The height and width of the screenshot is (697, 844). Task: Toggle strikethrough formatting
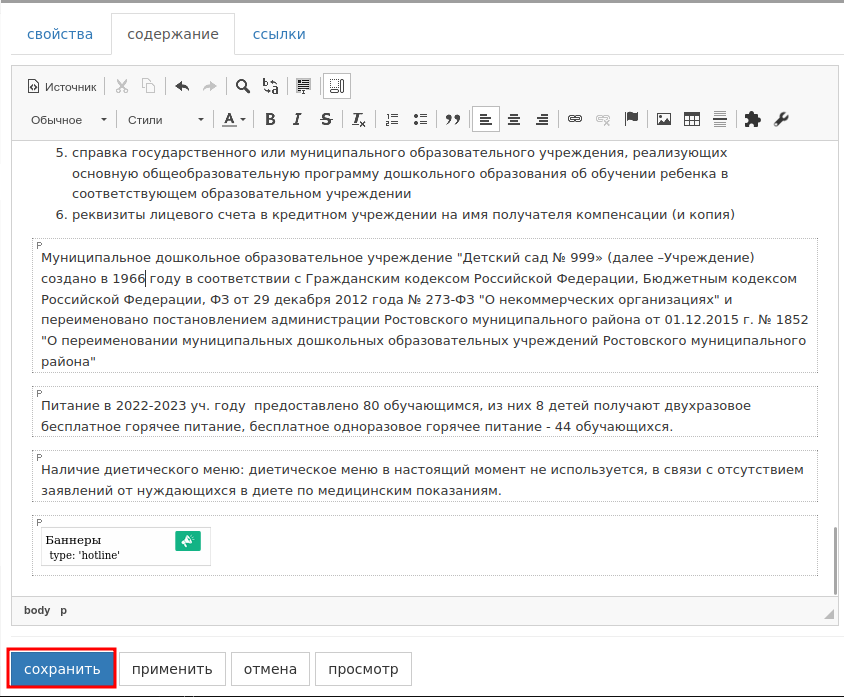tap(326, 120)
